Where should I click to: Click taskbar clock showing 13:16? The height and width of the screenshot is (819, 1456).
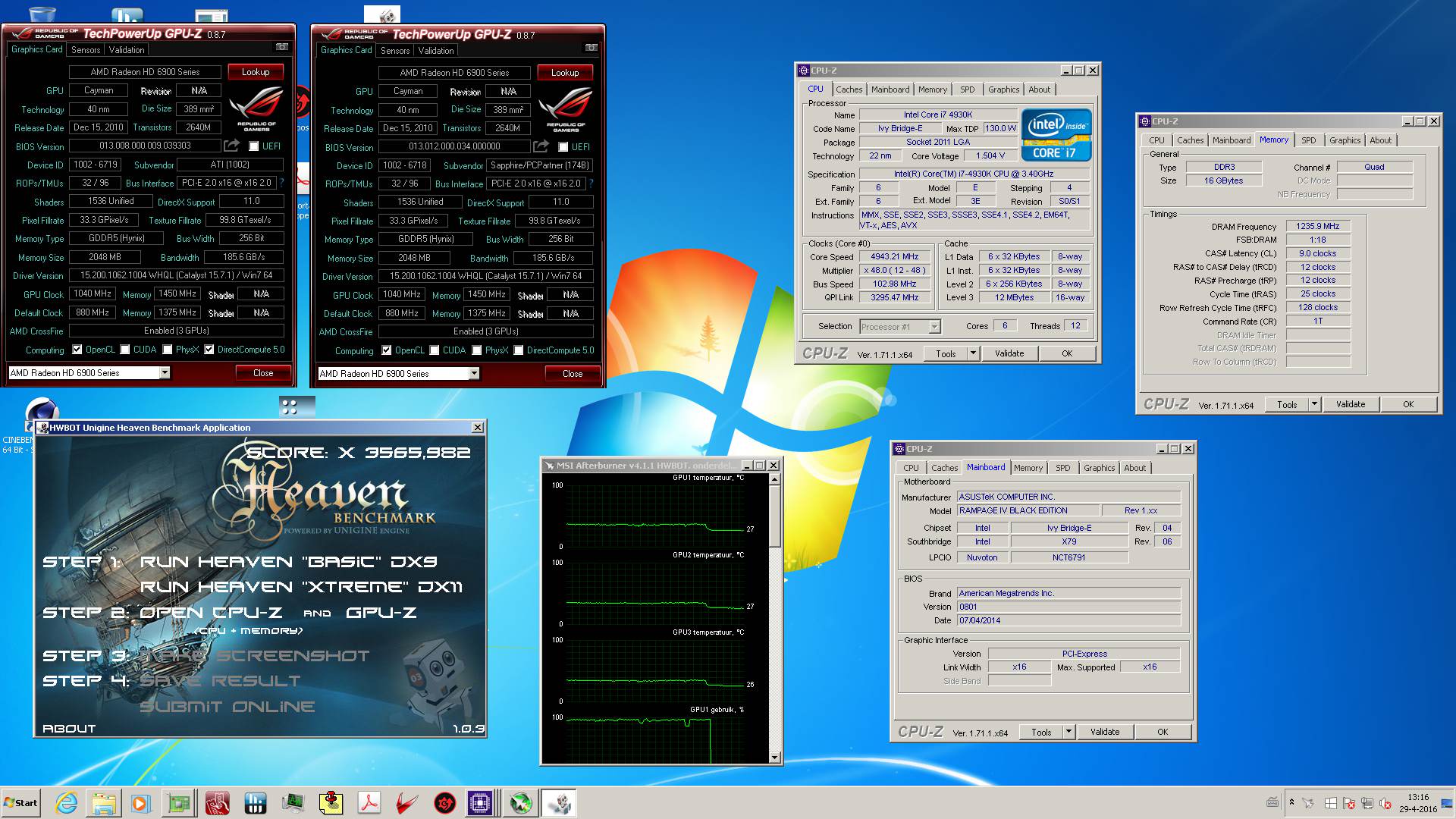[1417, 803]
